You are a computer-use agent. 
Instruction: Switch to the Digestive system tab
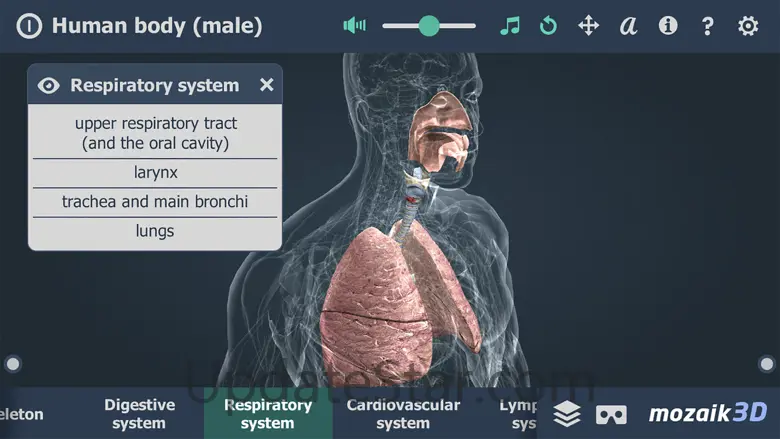139,414
